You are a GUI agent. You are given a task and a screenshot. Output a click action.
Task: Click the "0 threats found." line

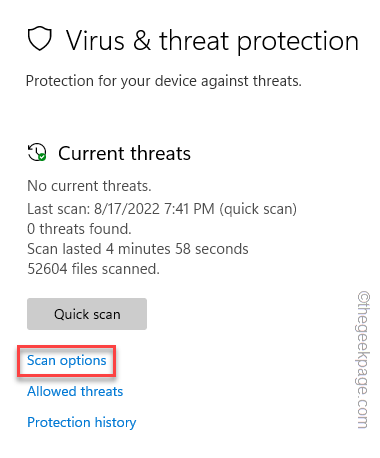(x=79, y=229)
